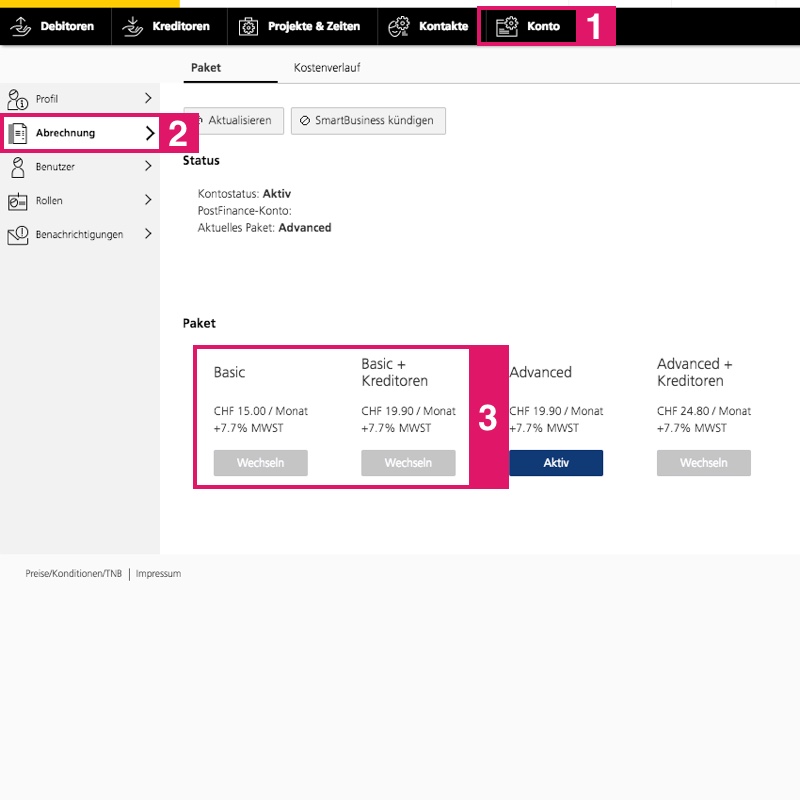Click the Rollen ID card icon
The image size is (800, 800).
(17, 201)
